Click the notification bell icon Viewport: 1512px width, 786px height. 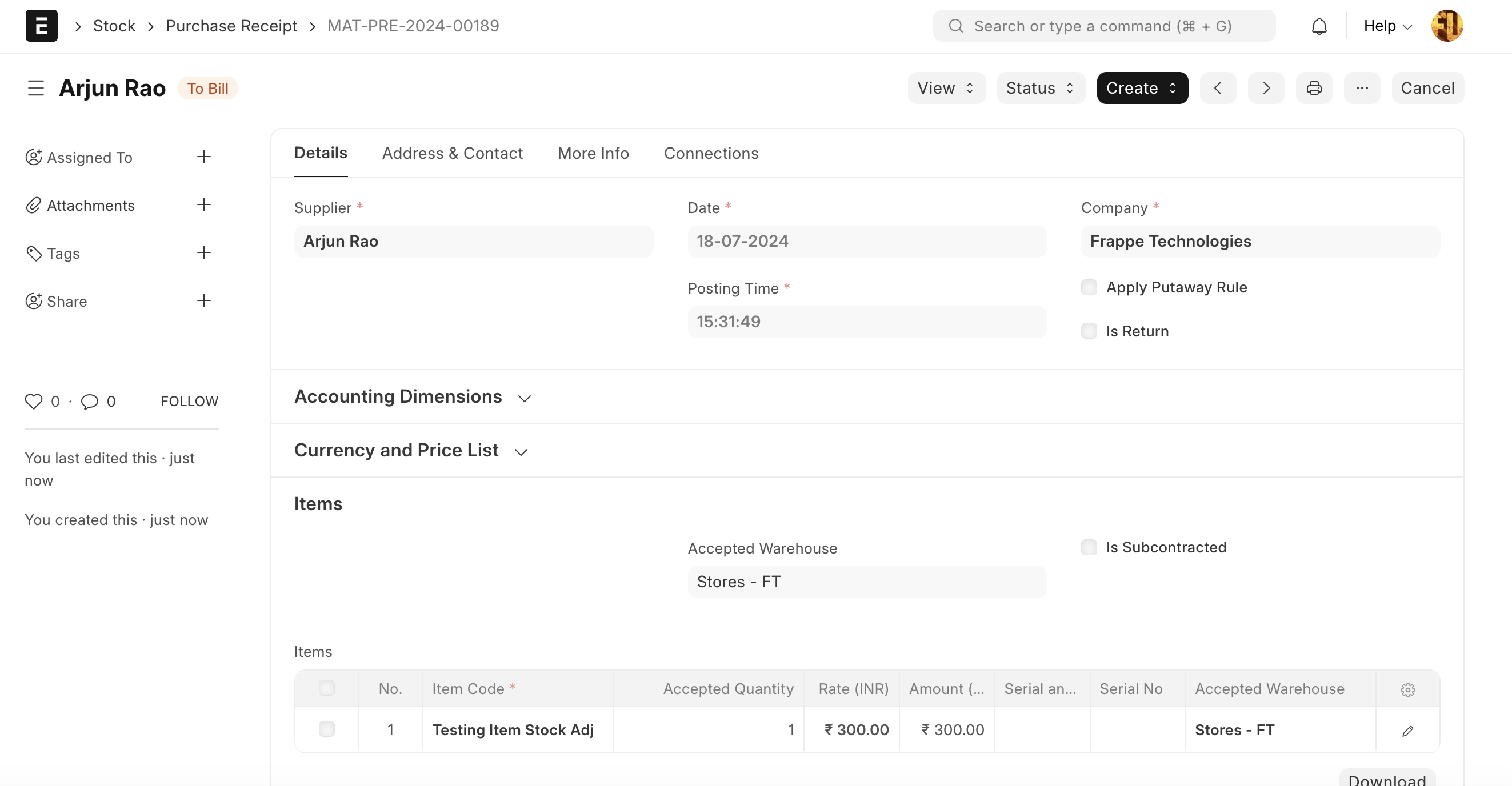(1319, 26)
